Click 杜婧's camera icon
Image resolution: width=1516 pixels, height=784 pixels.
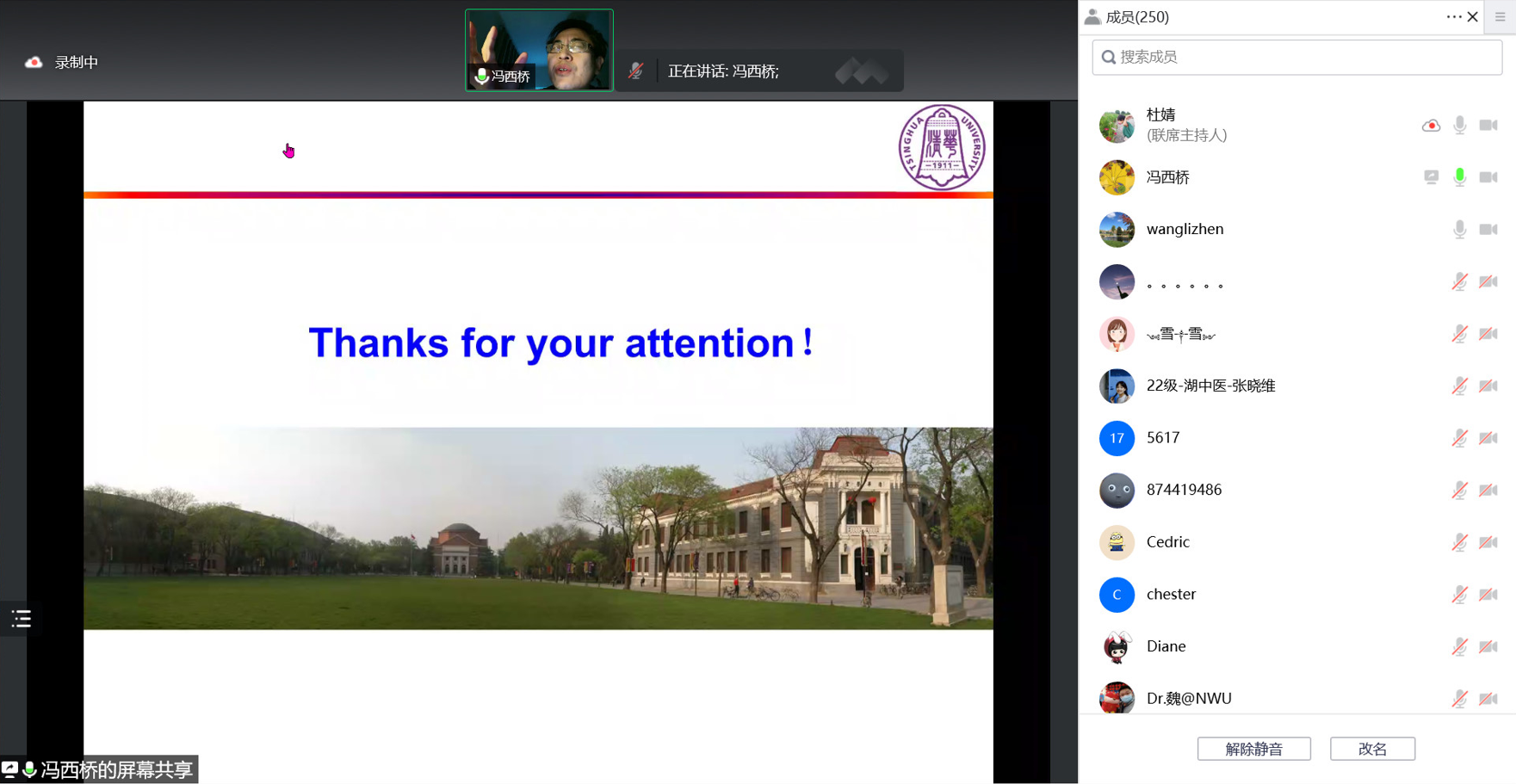coord(1488,126)
